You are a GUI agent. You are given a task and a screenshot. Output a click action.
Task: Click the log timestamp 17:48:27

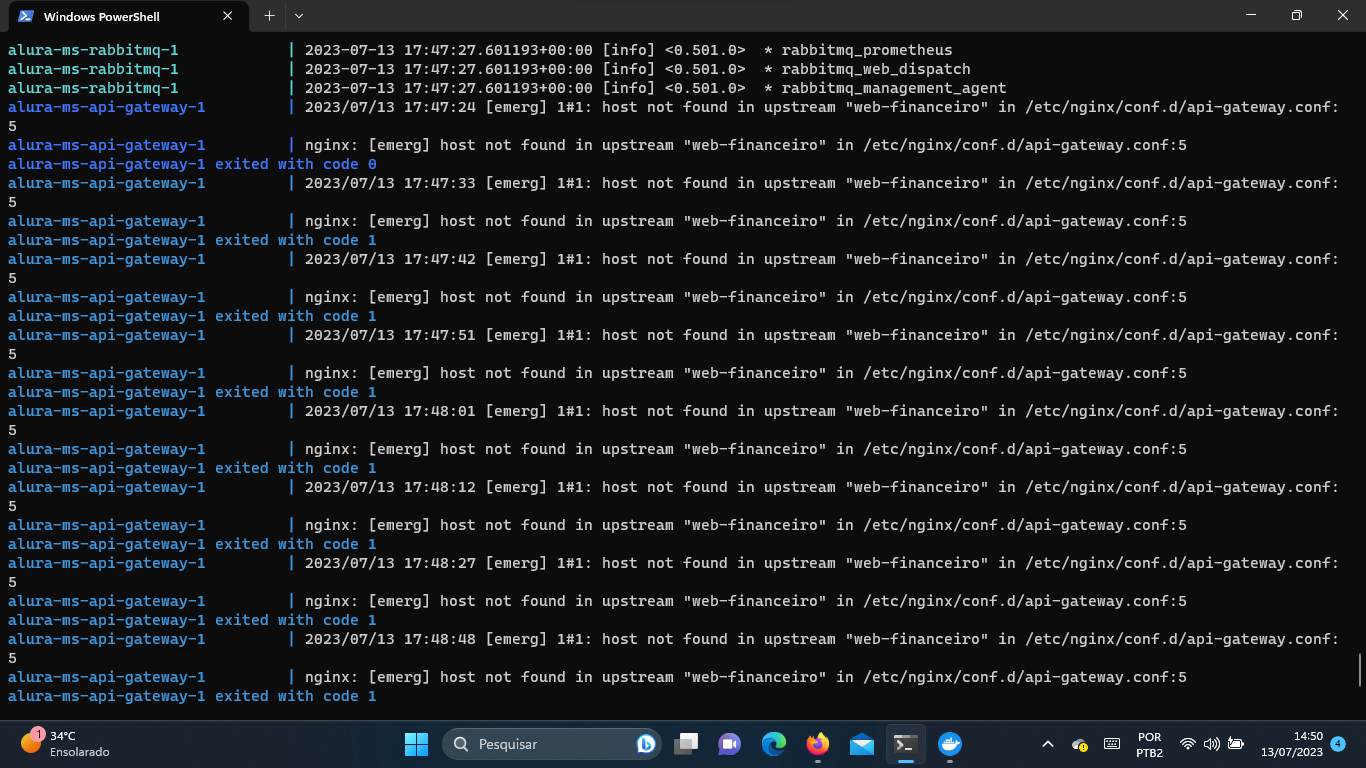(x=440, y=563)
